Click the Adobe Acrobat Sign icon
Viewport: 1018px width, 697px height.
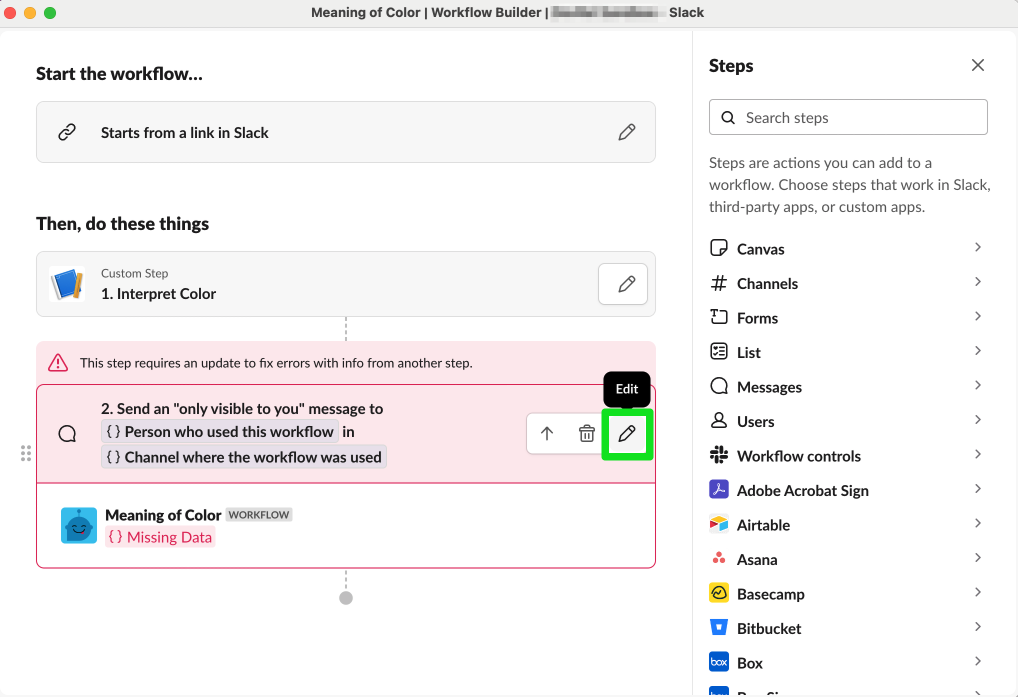pos(719,490)
